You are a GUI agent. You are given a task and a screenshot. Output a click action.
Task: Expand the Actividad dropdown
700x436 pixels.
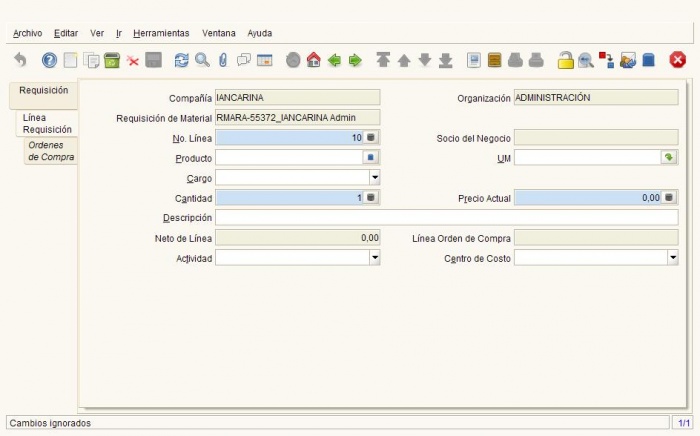point(375,257)
